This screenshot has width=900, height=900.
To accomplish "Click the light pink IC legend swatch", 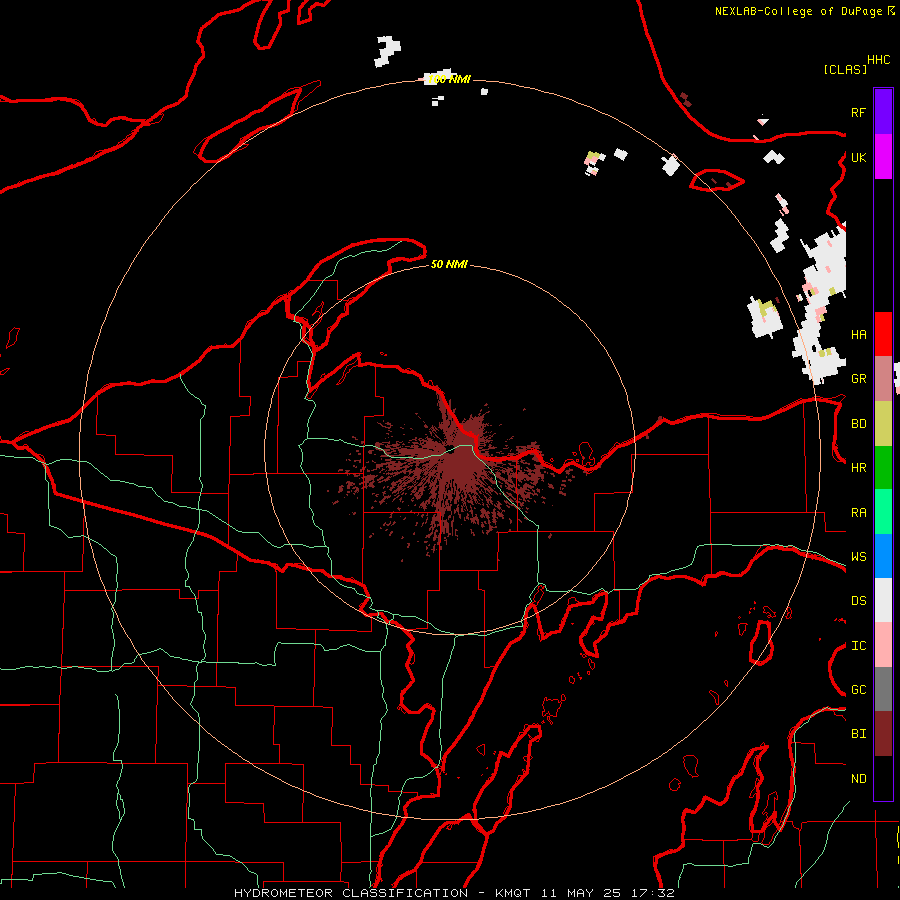I will pyautogui.click(x=883, y=645).
